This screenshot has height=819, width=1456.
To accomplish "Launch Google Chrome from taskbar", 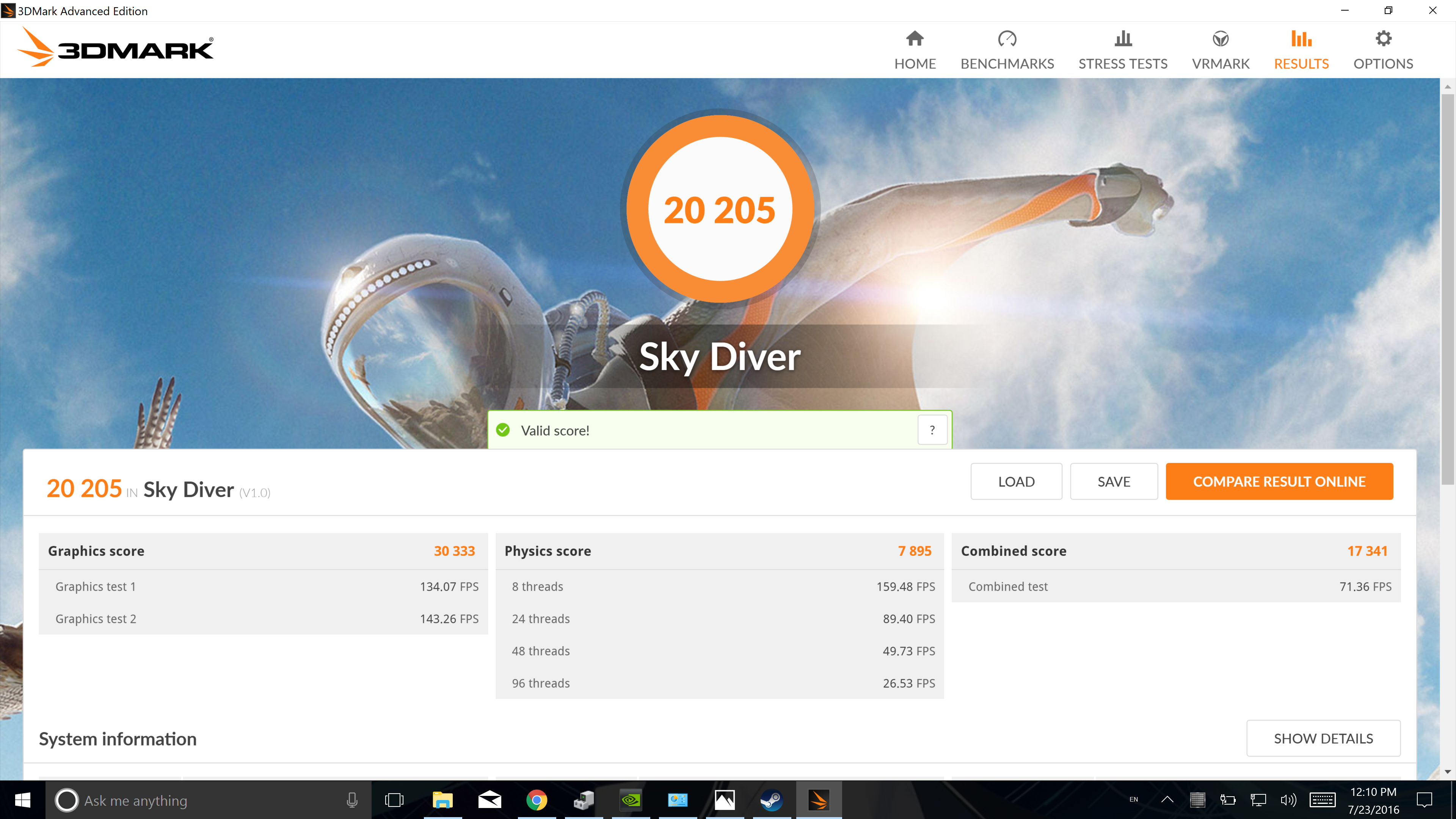I will [x=537, y=800].
